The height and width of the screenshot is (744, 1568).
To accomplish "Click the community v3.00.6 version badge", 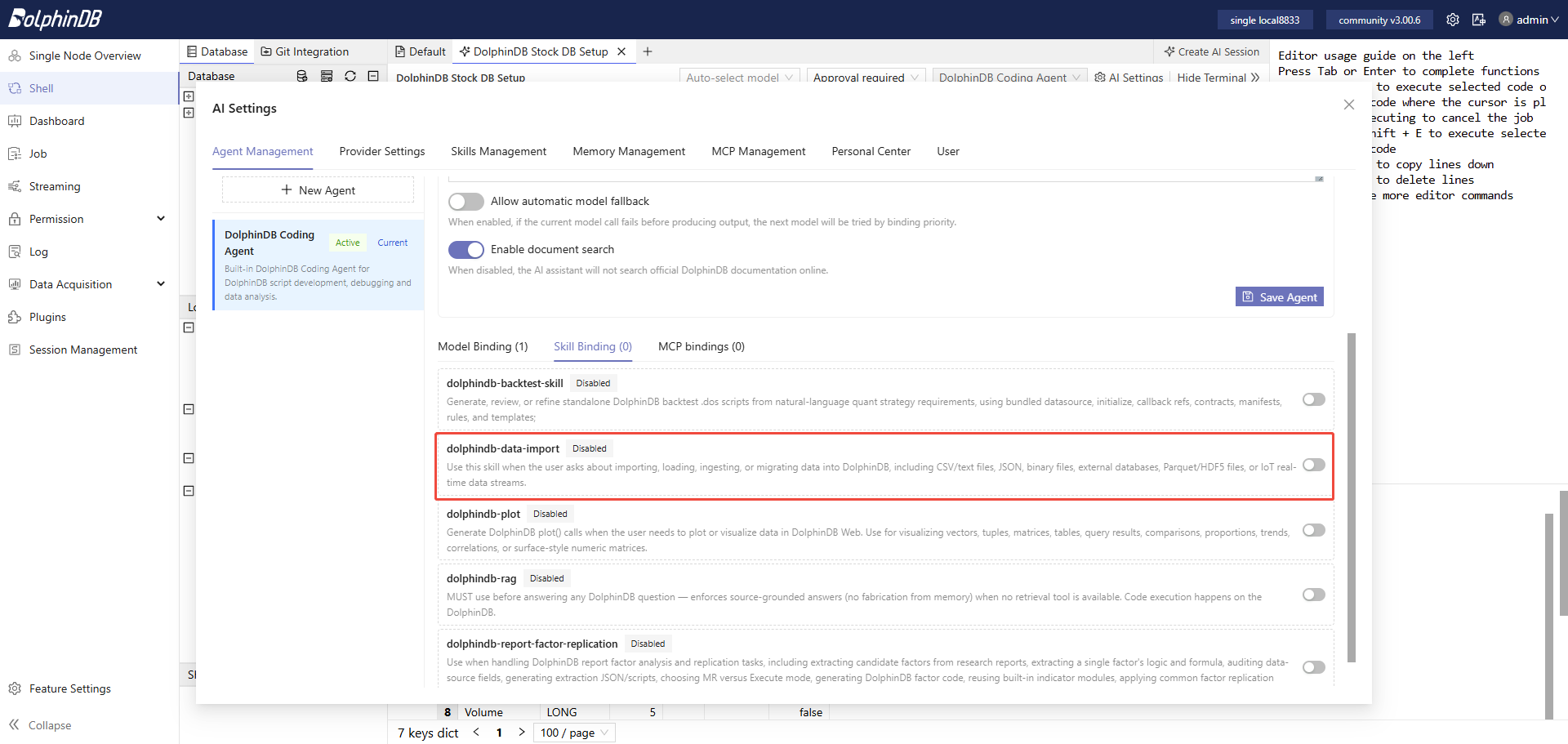I will pyautogui.click(x=1379, y=20).
